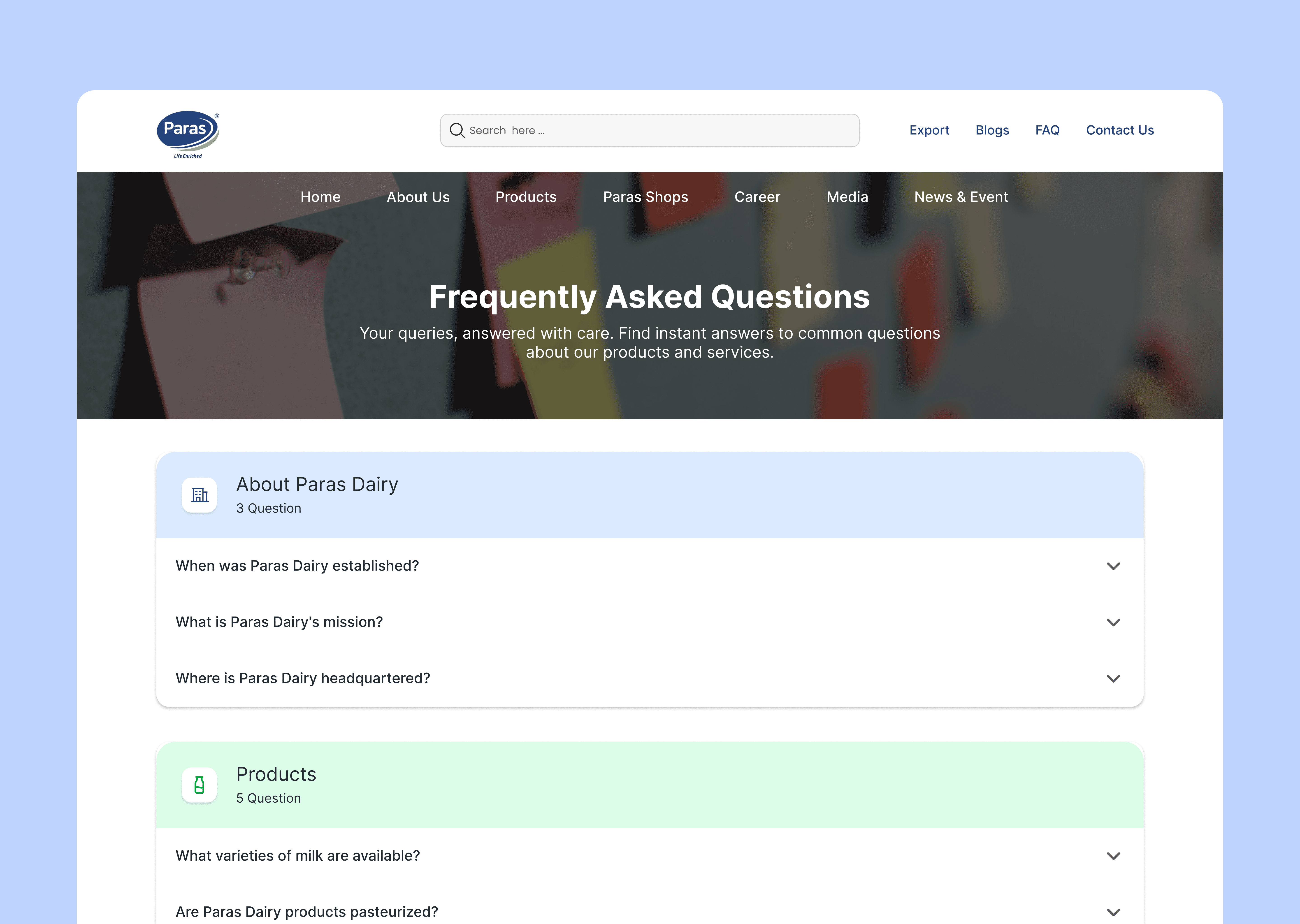This screenshot has width=1300, height=924.
Task: Open the Blogs link
Action: 992,130
